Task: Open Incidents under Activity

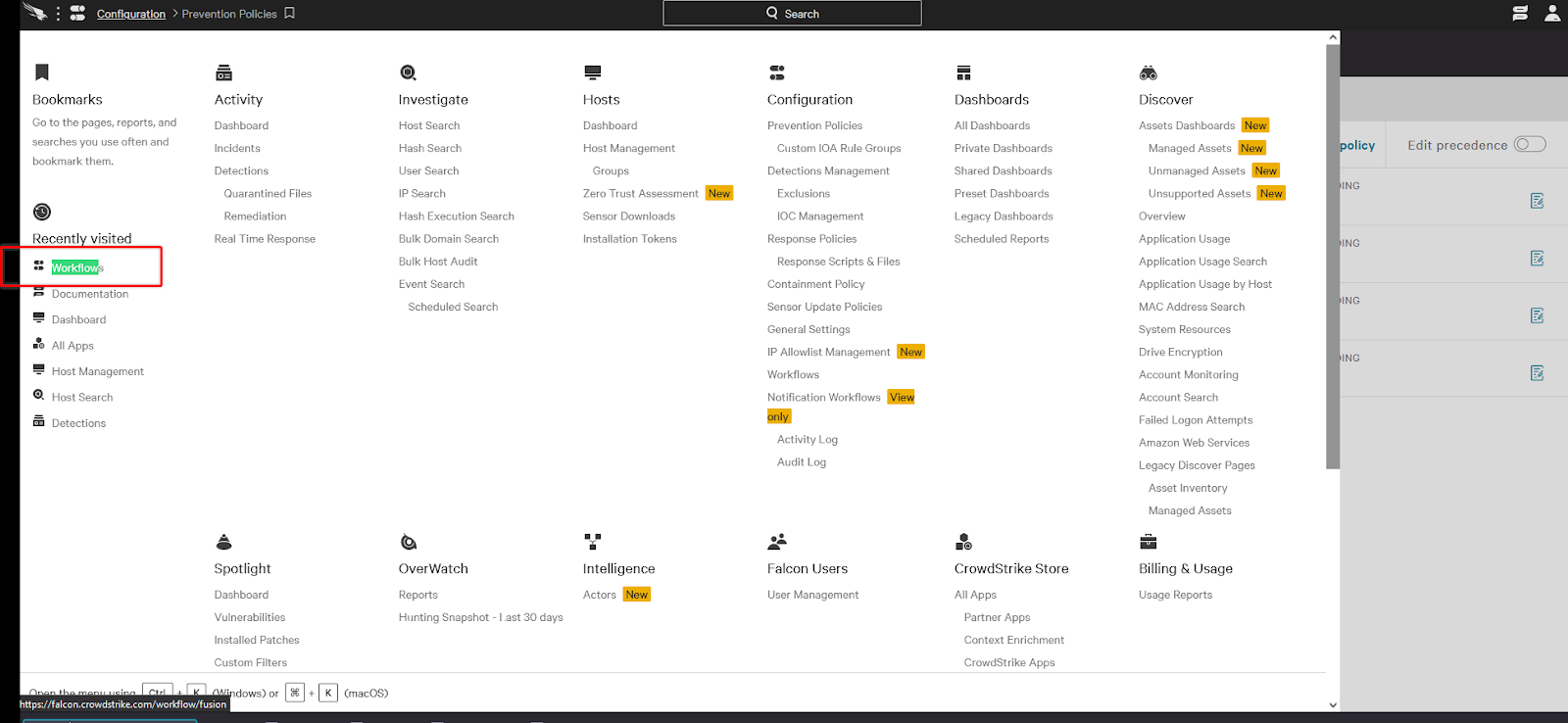Action: pyautogui.click(x=237, y=148)
